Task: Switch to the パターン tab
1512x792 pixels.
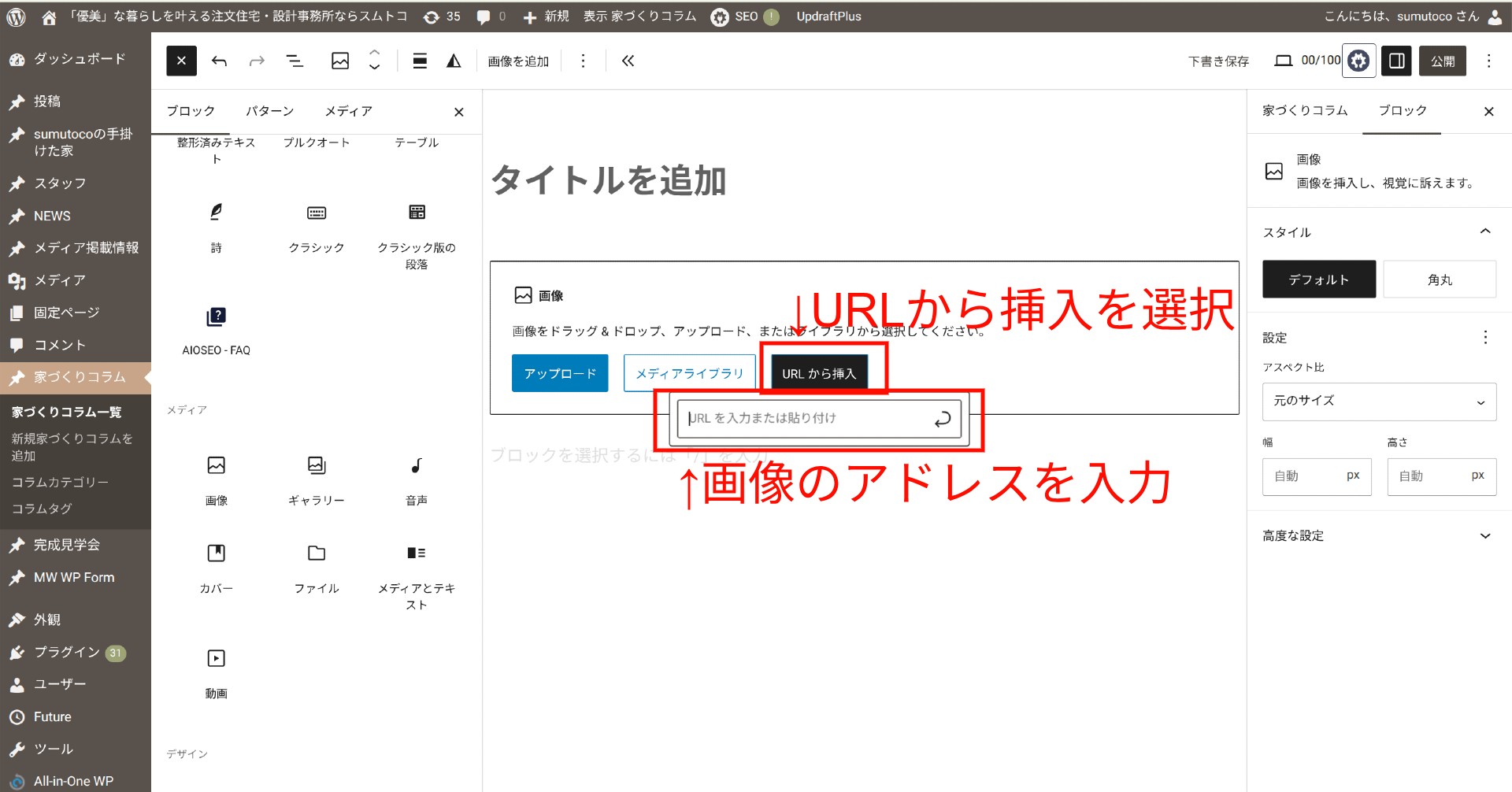Action: (x=269, y=112)
